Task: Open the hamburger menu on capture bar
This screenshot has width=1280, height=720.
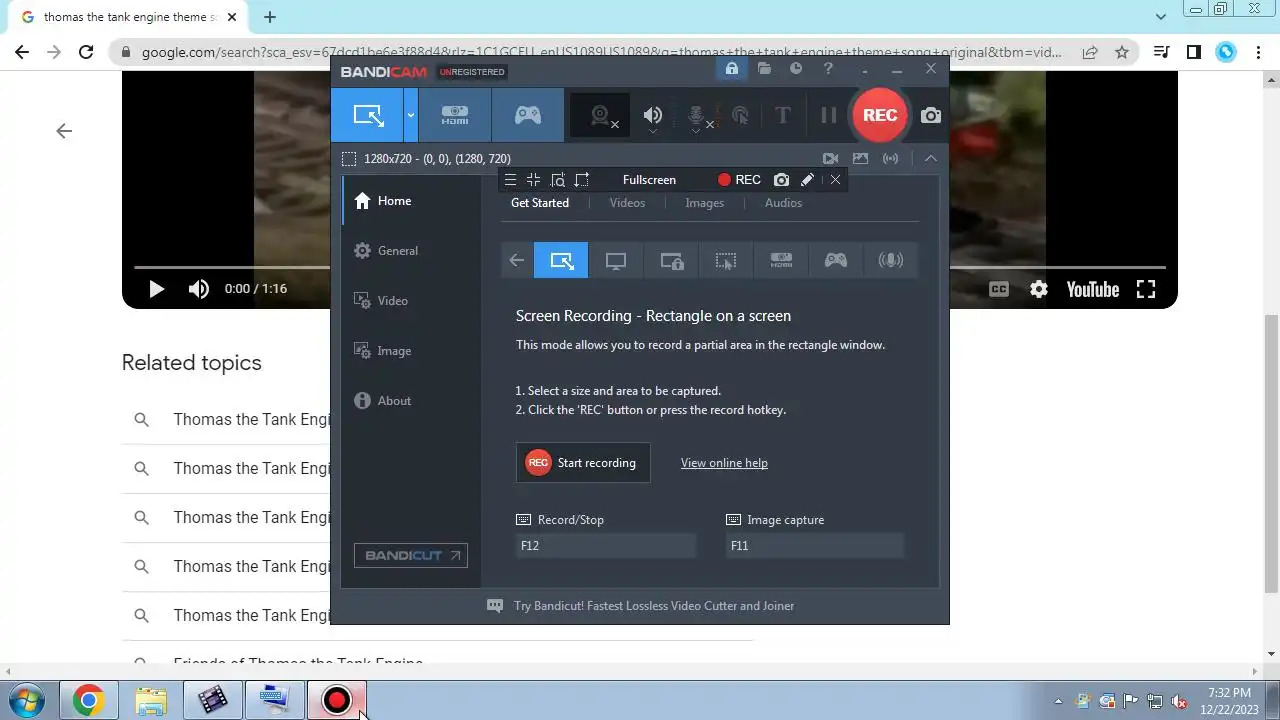Action: (x=510, y=180)
